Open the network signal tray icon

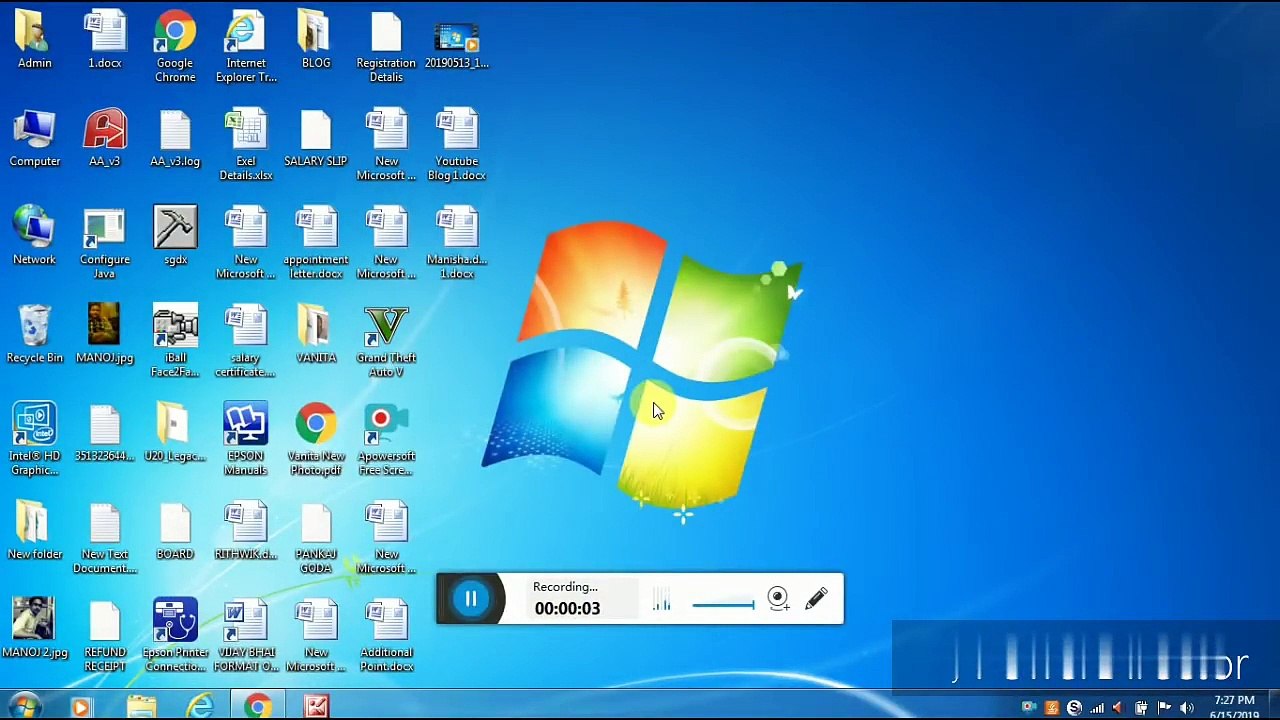1097,709
